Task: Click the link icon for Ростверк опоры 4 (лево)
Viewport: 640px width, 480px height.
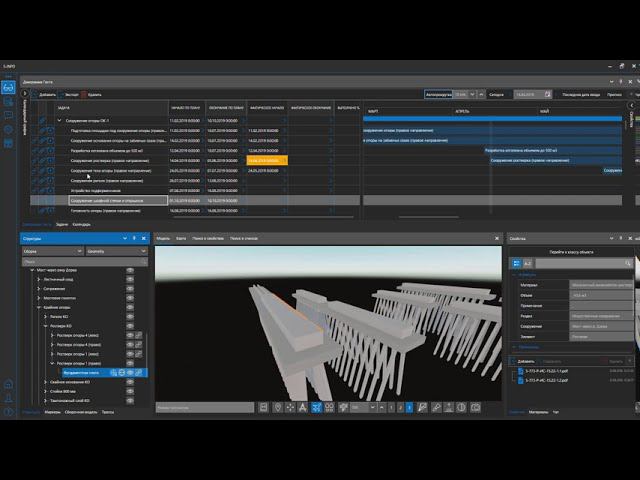Action: pyautogui.click(x=139, y=335)
